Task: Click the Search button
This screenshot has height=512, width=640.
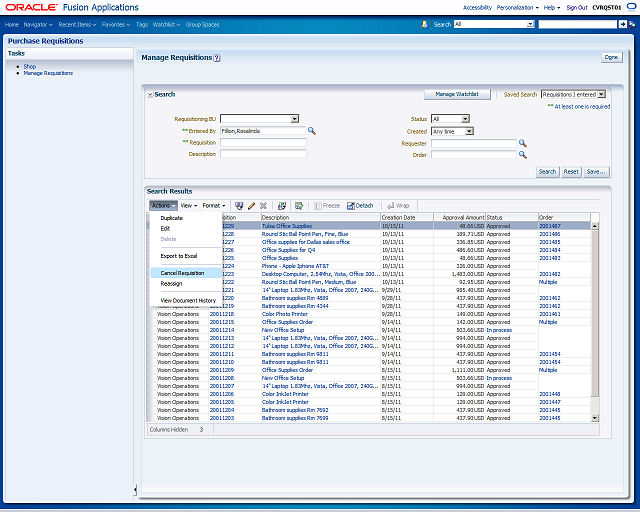Action: [547, 172]
